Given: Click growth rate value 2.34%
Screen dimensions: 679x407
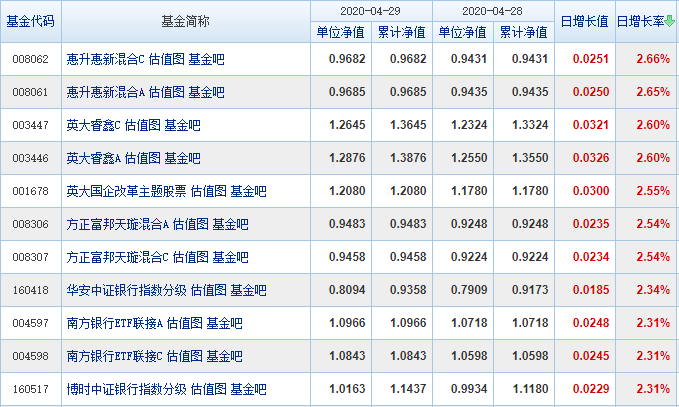Looking at the screenshot, I should tap(653, 290).
